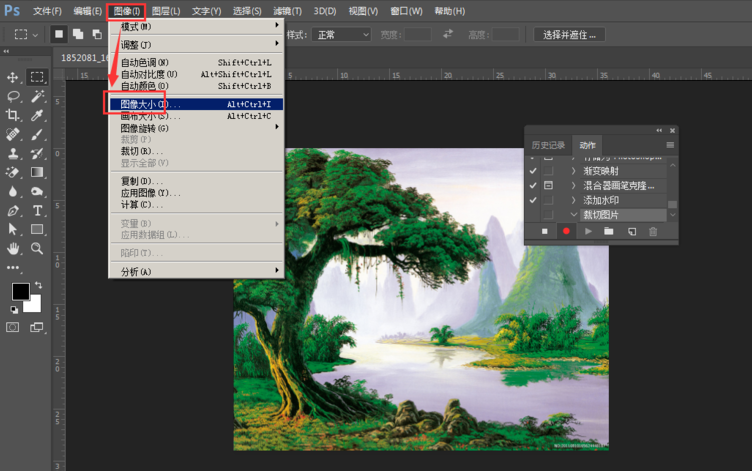The height and width of the screenshot is (471, 752).
Task: Select the Blur tool
Action: tap(13, 191)
